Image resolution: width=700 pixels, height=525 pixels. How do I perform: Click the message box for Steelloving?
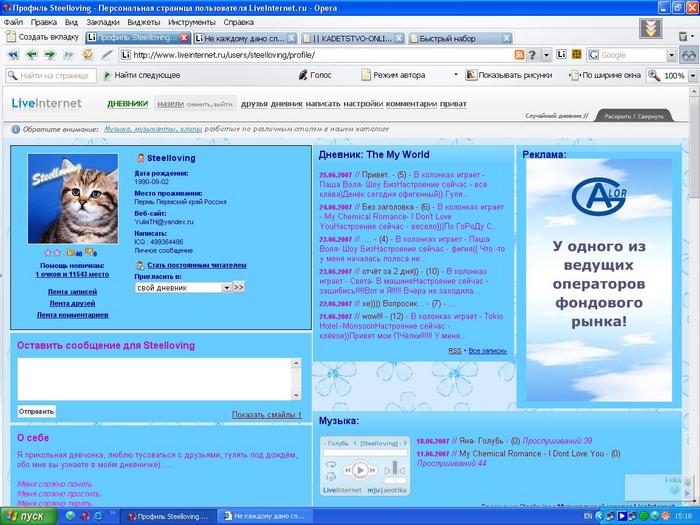pos(154,379)
